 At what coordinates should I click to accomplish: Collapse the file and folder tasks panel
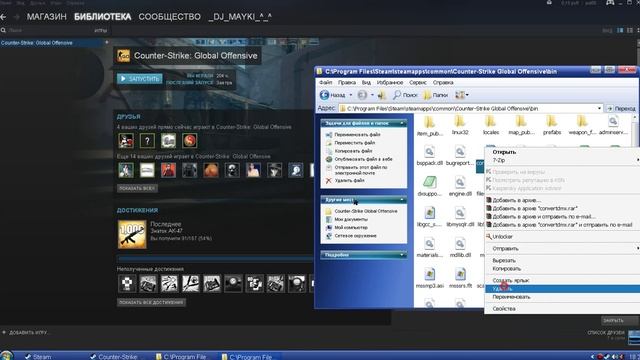tap(402, 123)
